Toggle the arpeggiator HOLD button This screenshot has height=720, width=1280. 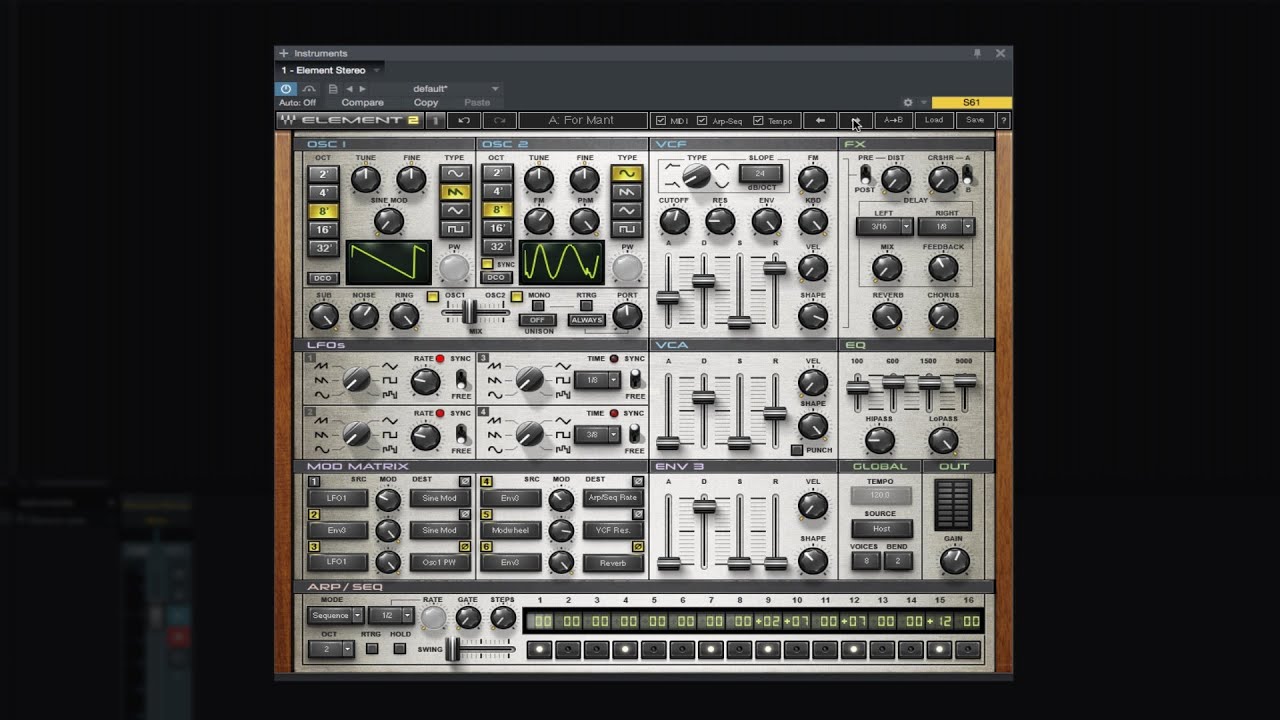click(400, 649)
